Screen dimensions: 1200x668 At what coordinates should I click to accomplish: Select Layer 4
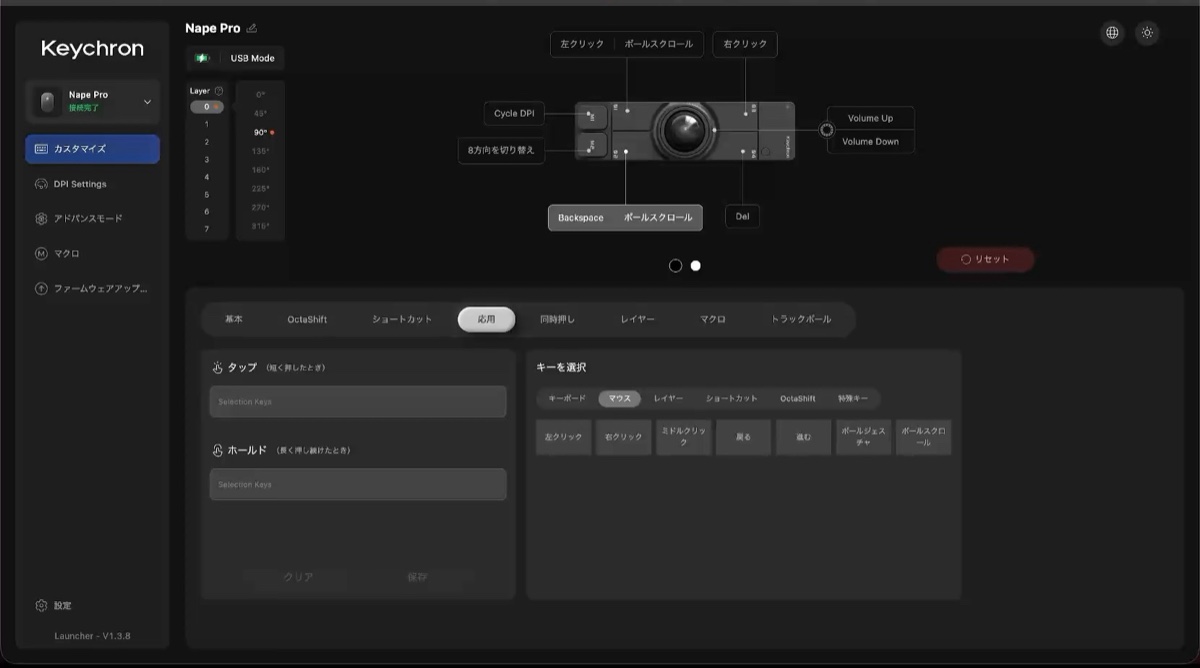click(207, 177)
